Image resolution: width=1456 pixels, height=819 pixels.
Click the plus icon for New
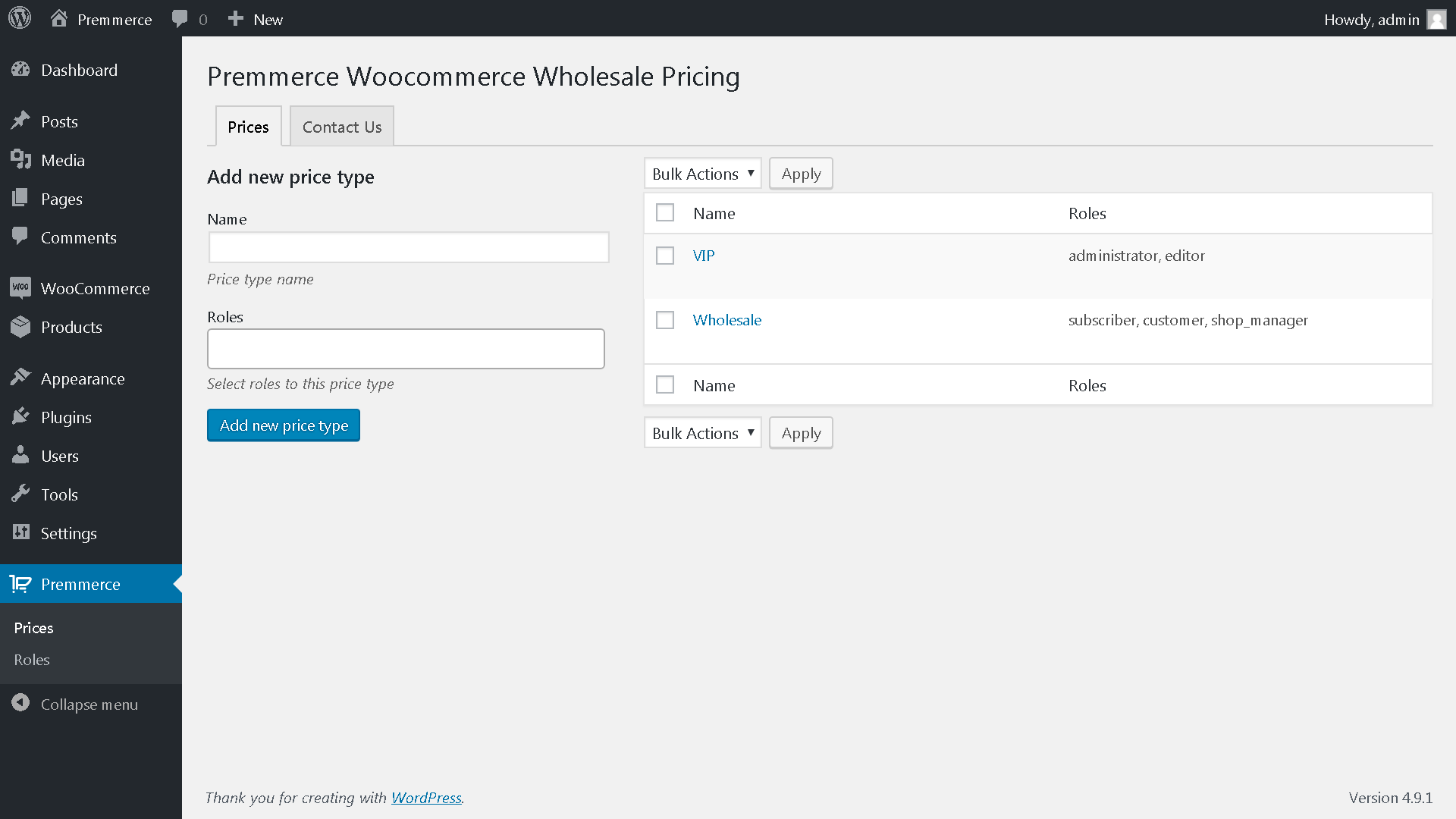[236, 18]
